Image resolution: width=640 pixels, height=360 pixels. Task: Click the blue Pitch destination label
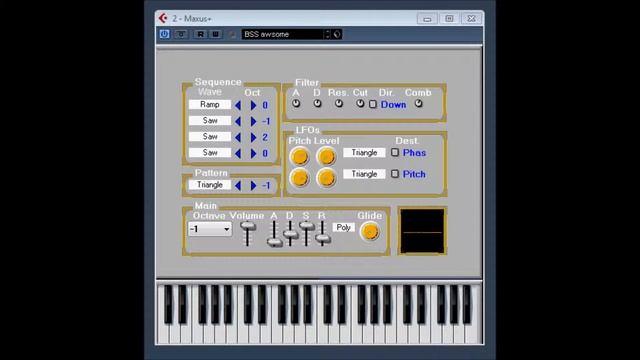(x=414, y=174)
